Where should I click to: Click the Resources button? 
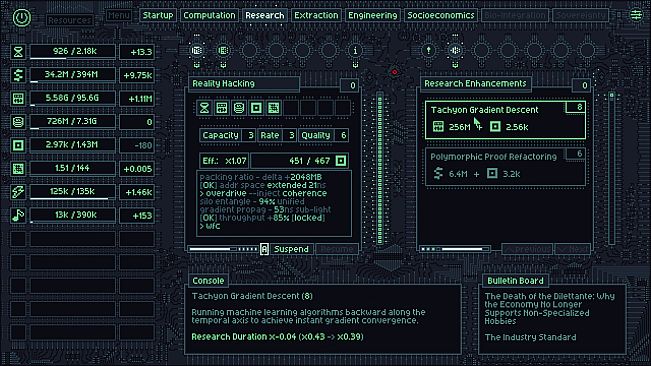69,20
